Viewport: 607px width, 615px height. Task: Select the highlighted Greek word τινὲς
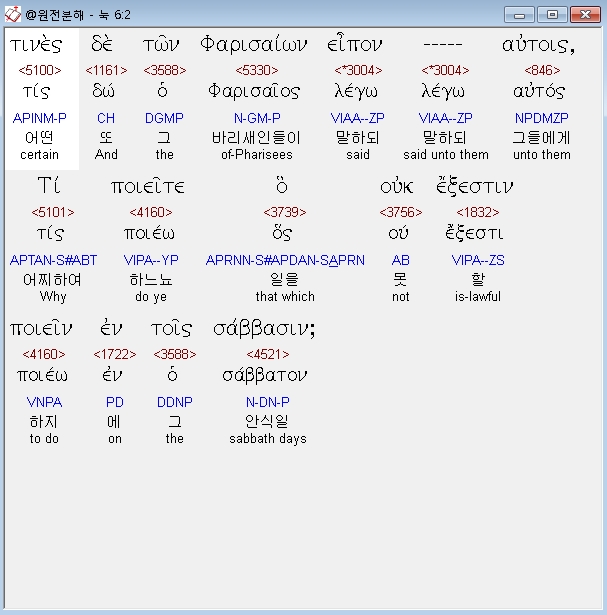[36, 45]
